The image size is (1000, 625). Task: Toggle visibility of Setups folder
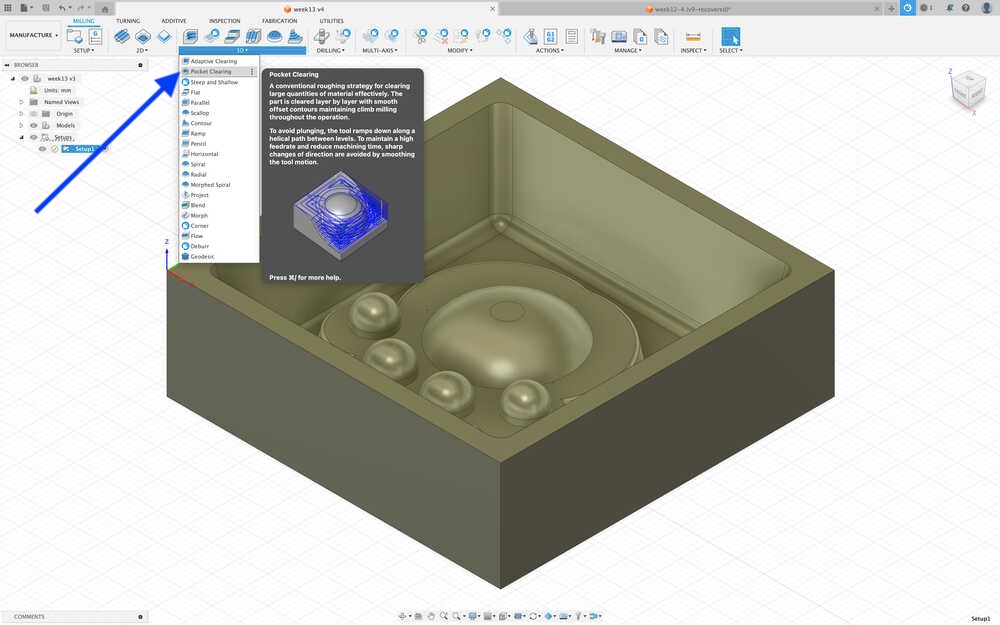[x=34, y=137]
